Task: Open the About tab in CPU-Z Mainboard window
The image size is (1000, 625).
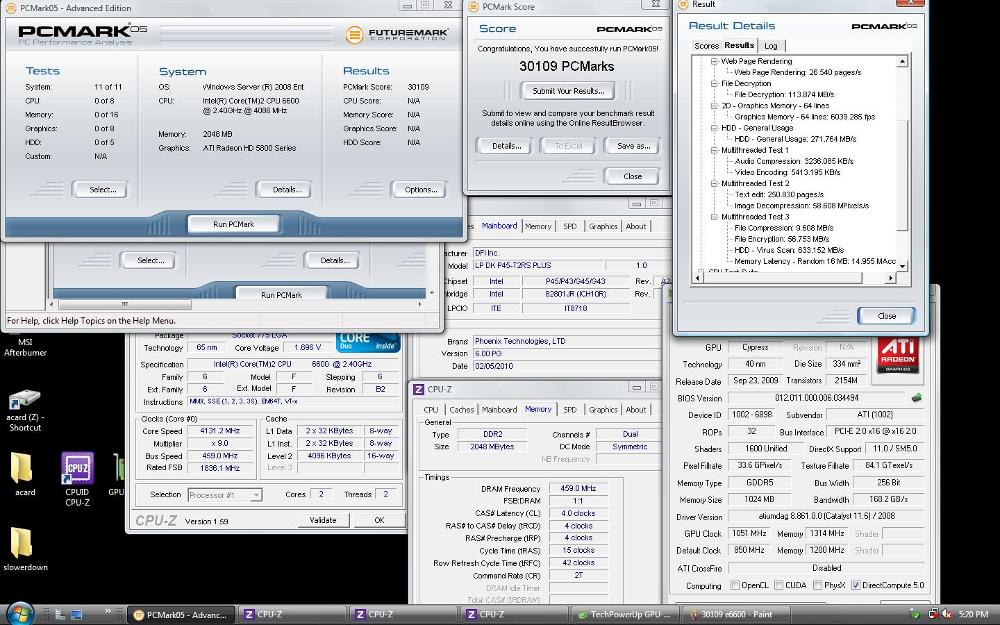Action: point(636,226)
